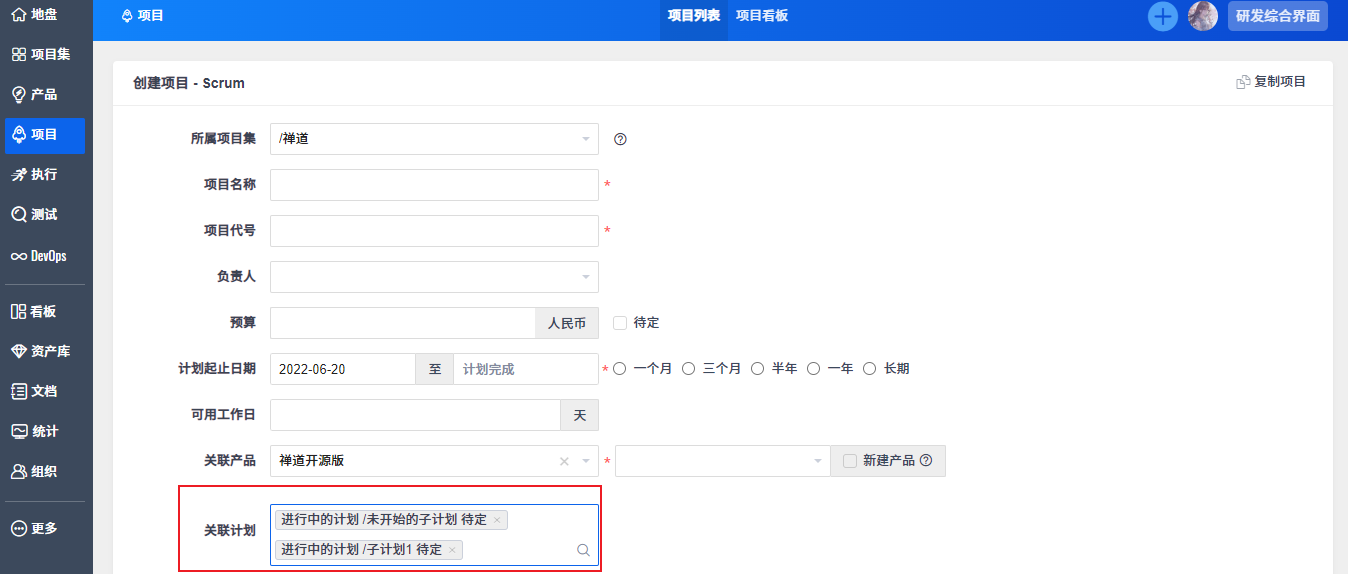This screenshot has width=1348, height=574.
Task: Open the 文档 document icon
Action: 18,391
